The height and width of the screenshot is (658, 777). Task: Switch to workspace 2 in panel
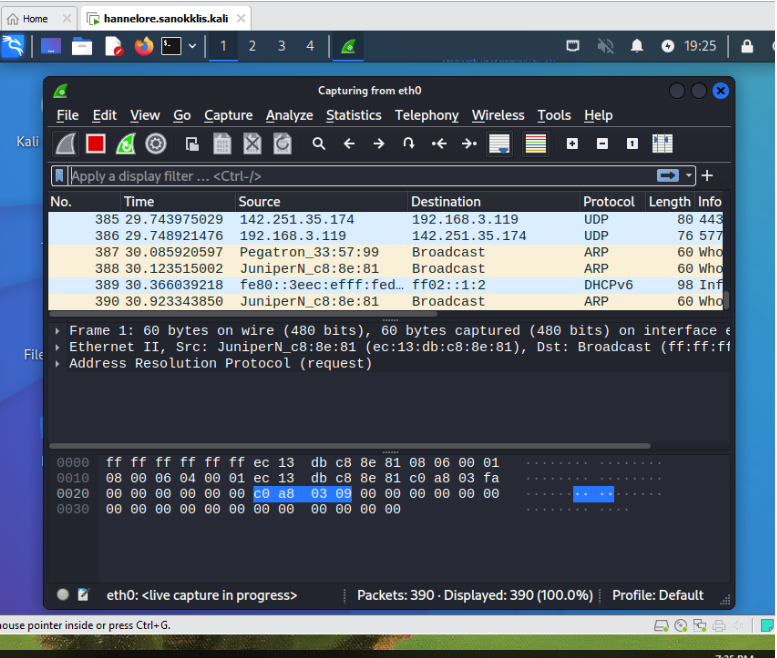[x=252, y=47]
